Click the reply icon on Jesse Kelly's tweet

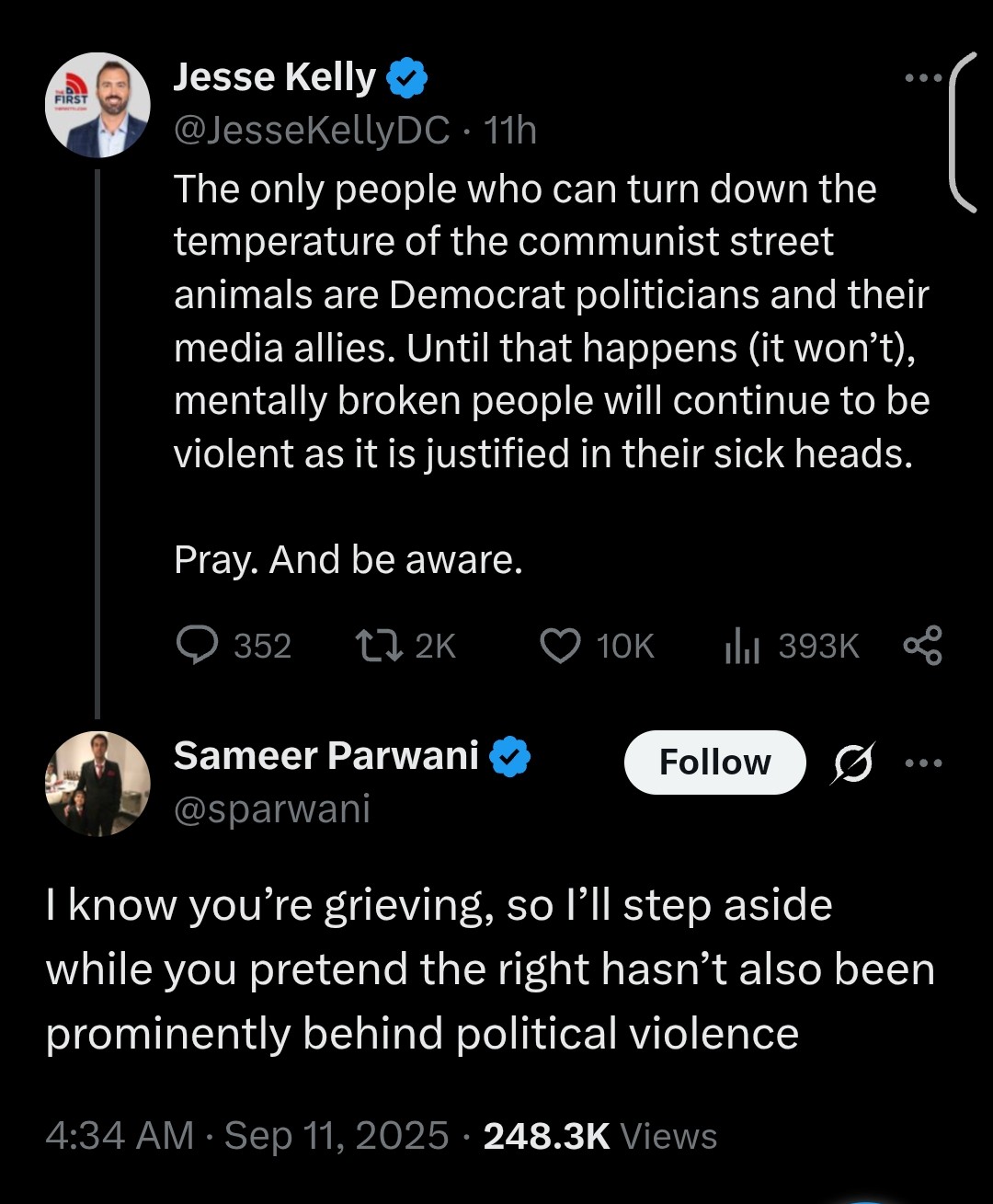(x=197, y=646)
